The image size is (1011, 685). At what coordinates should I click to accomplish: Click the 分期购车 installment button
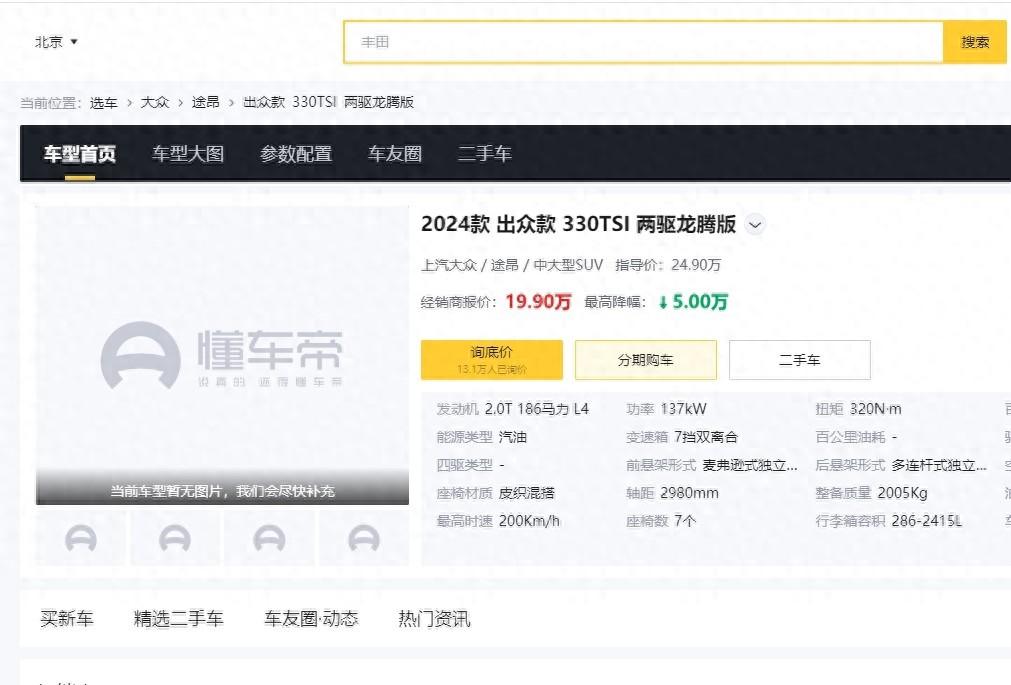click(x=645, y=360)
